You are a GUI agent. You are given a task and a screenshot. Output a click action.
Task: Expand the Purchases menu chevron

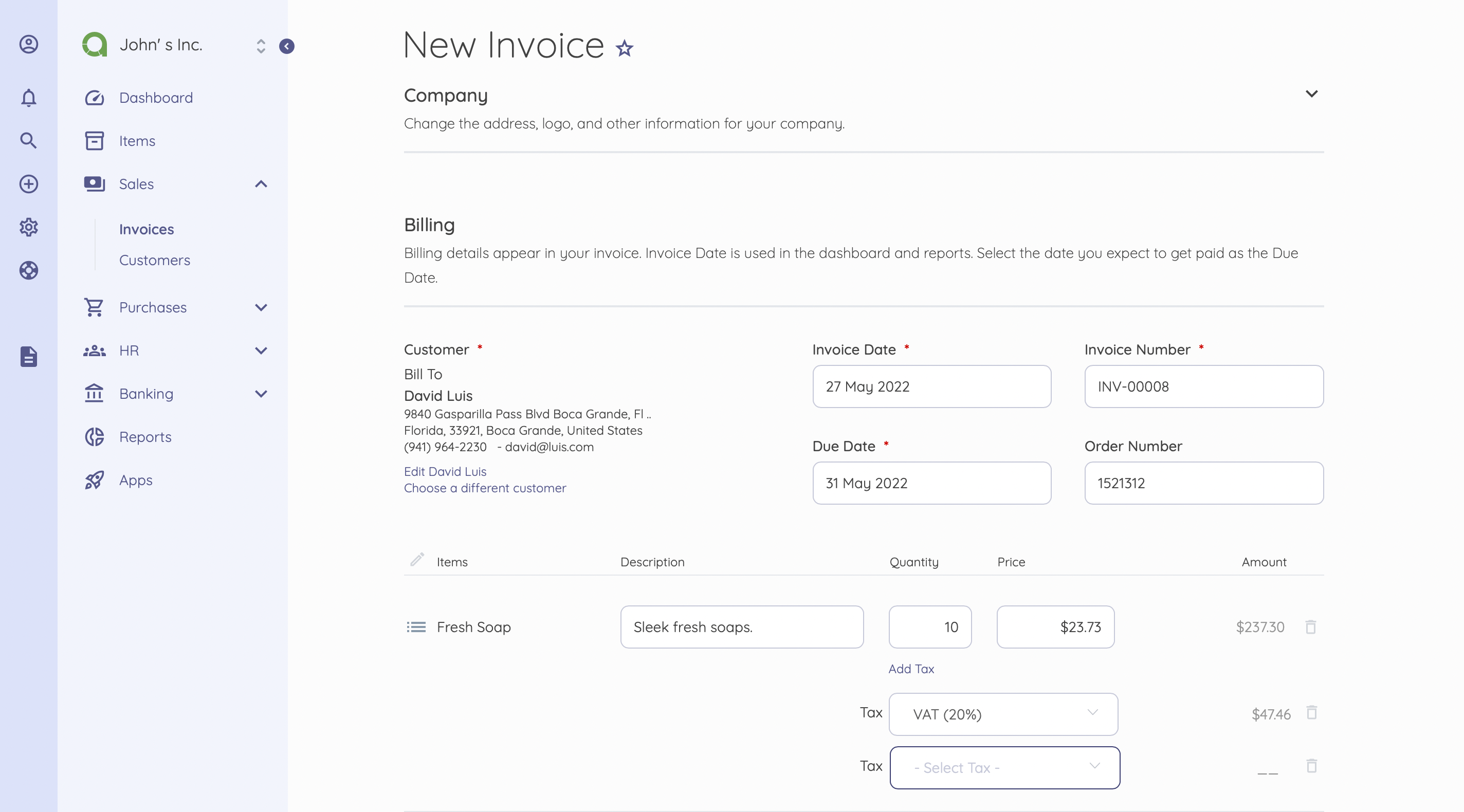coord(261,307)
